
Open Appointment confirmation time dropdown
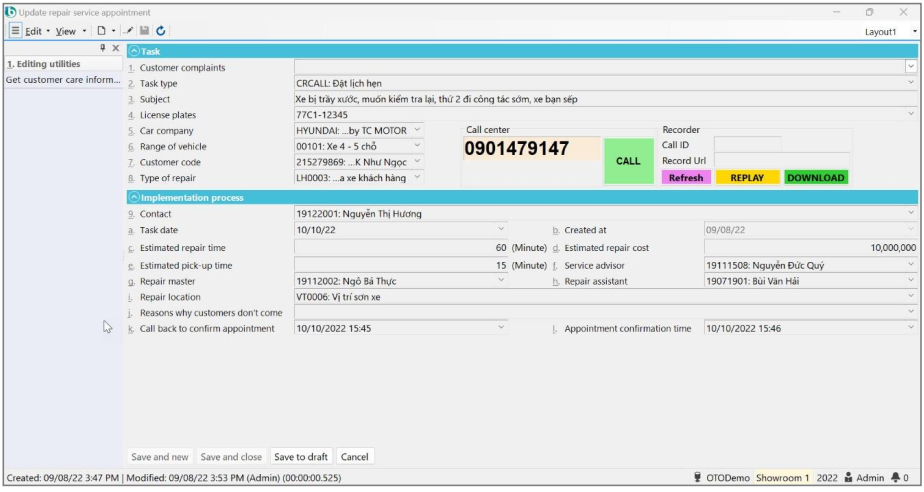[x=911, y=328]
